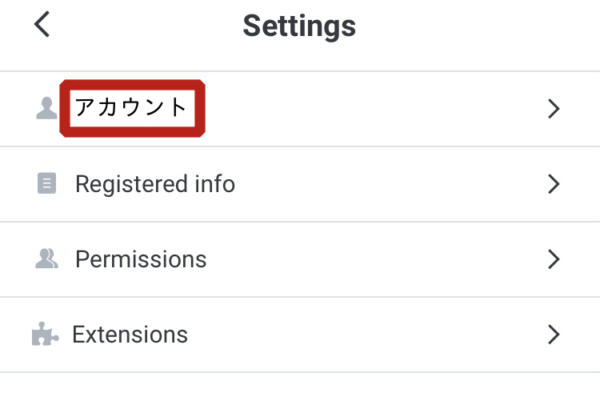The width and height of the screenshot is (600, 405).
Task: Open the Registered info label
Action: click(155, 184)
